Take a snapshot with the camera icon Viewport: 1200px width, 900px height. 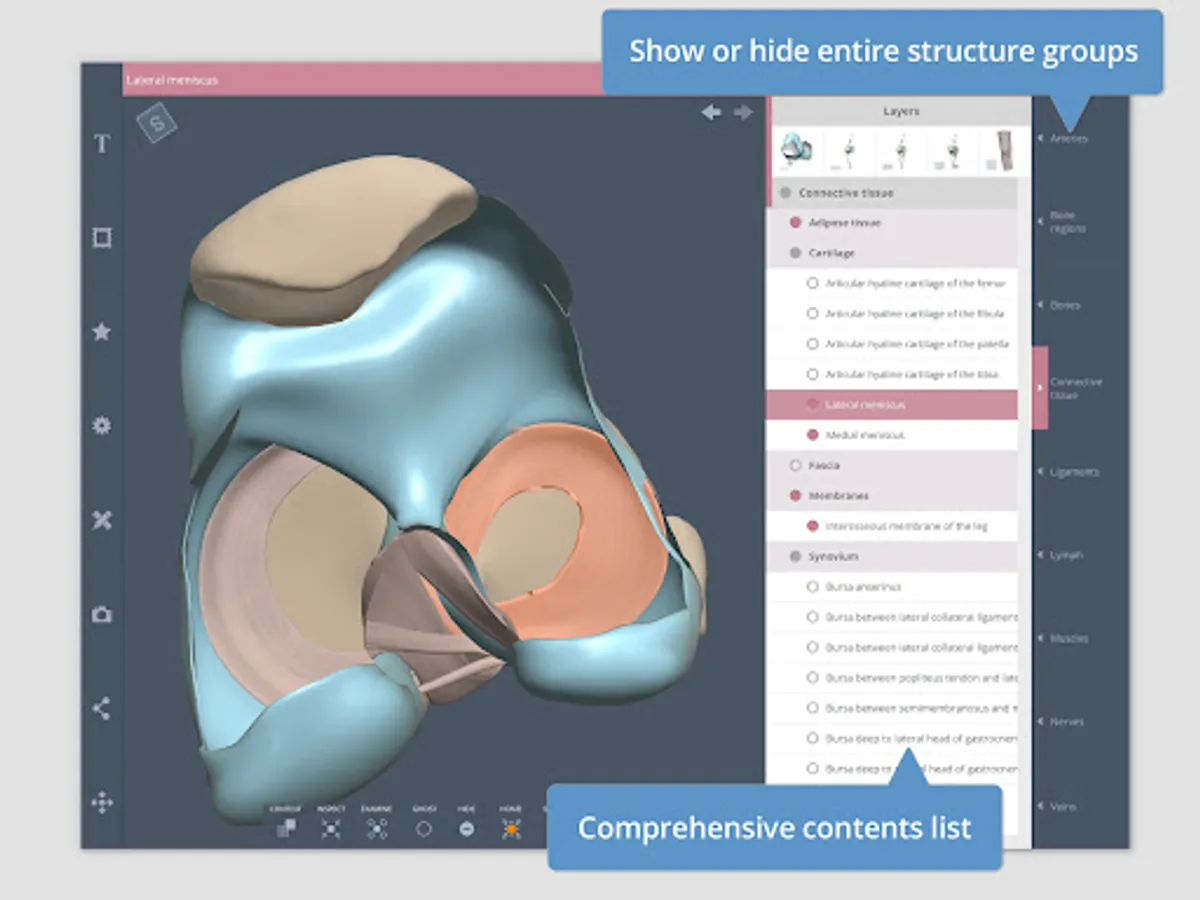tap(101, 615)
